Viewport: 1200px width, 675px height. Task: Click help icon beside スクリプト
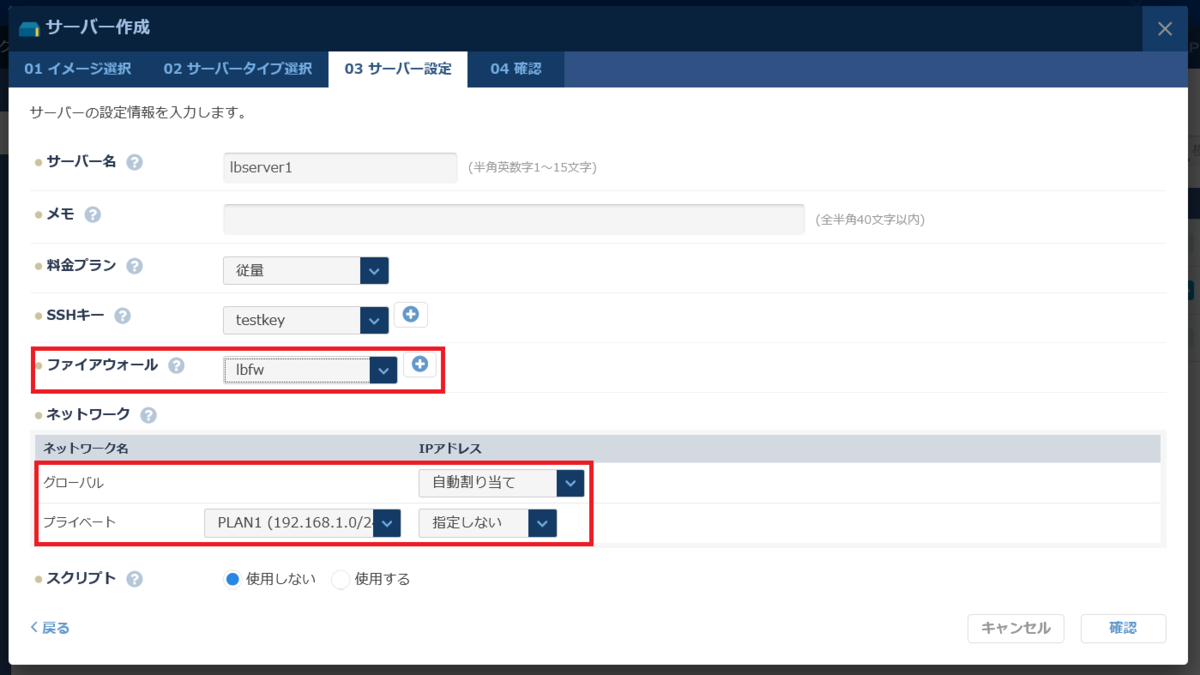click(134, 579)
